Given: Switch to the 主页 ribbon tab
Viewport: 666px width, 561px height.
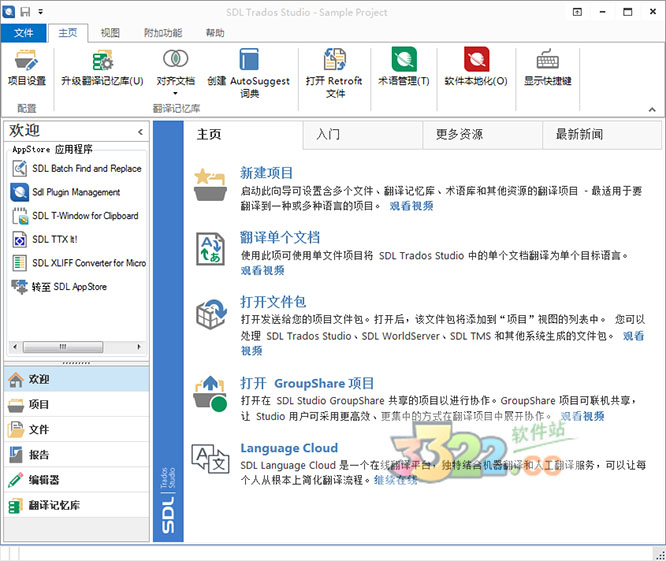Looking at the screenshot, I should click(x=68, y=33).
